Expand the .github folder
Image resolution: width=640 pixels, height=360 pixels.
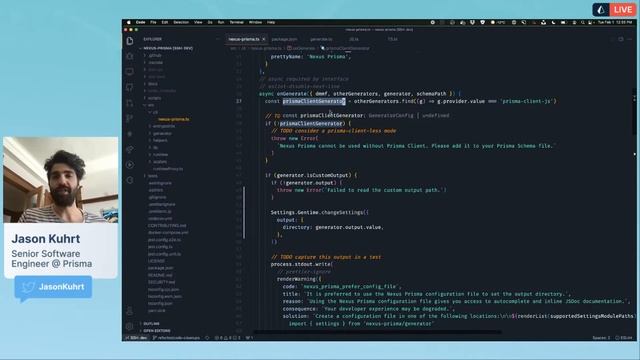coord(155,55)
